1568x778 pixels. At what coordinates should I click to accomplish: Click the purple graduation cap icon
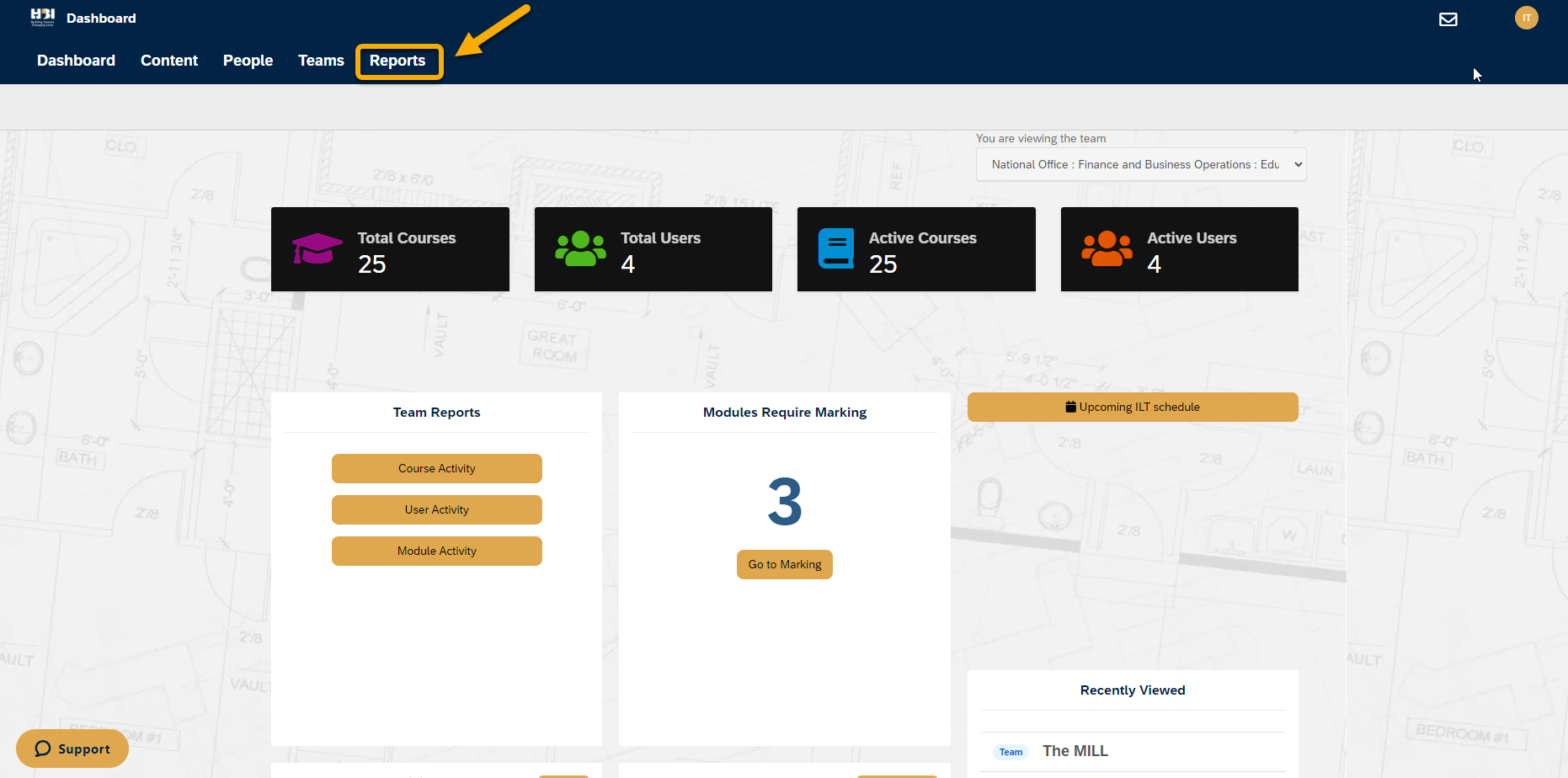coord(317,249)
